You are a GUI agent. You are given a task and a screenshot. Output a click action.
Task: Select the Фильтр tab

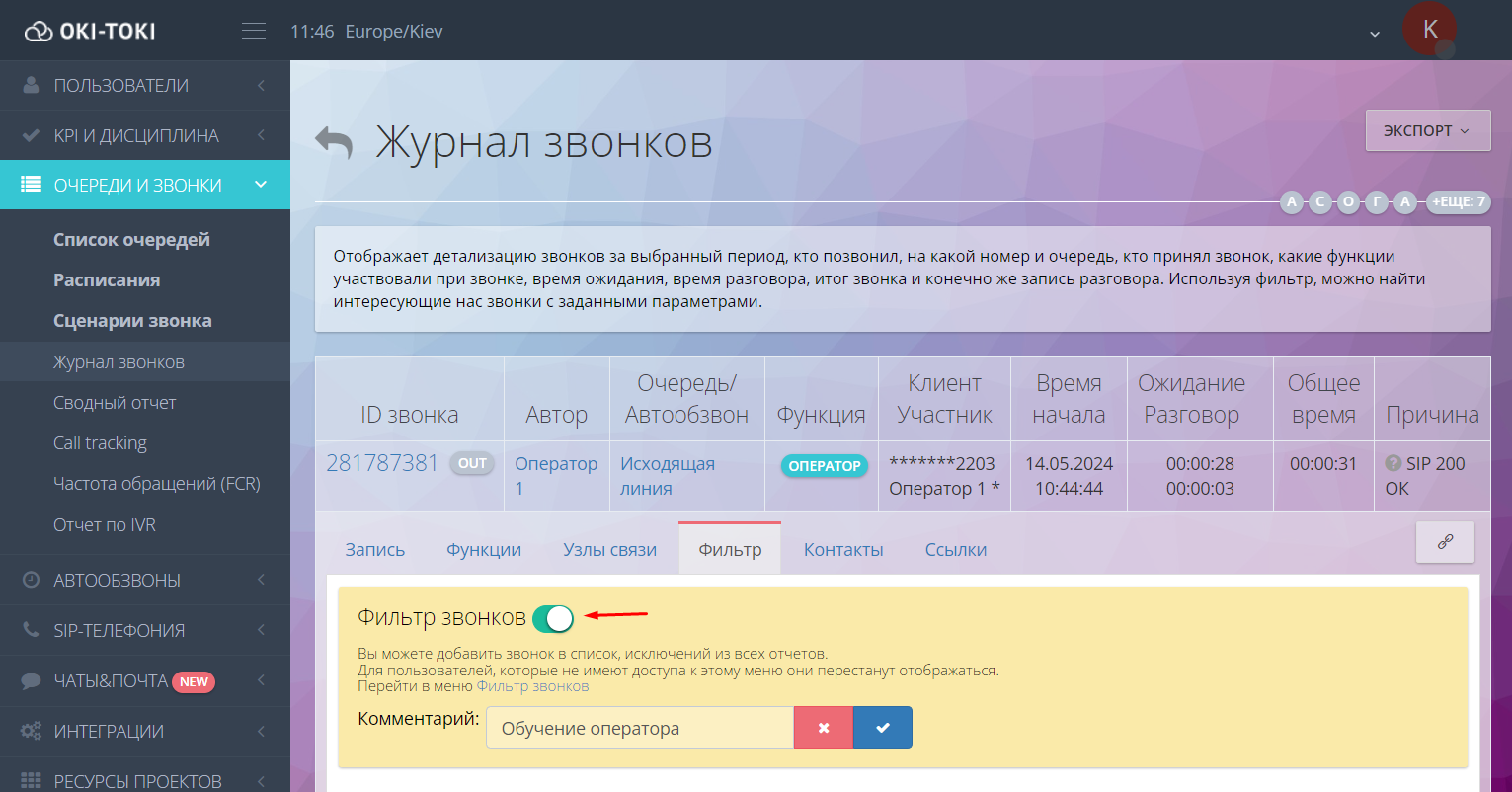click(x=730, y=549)
